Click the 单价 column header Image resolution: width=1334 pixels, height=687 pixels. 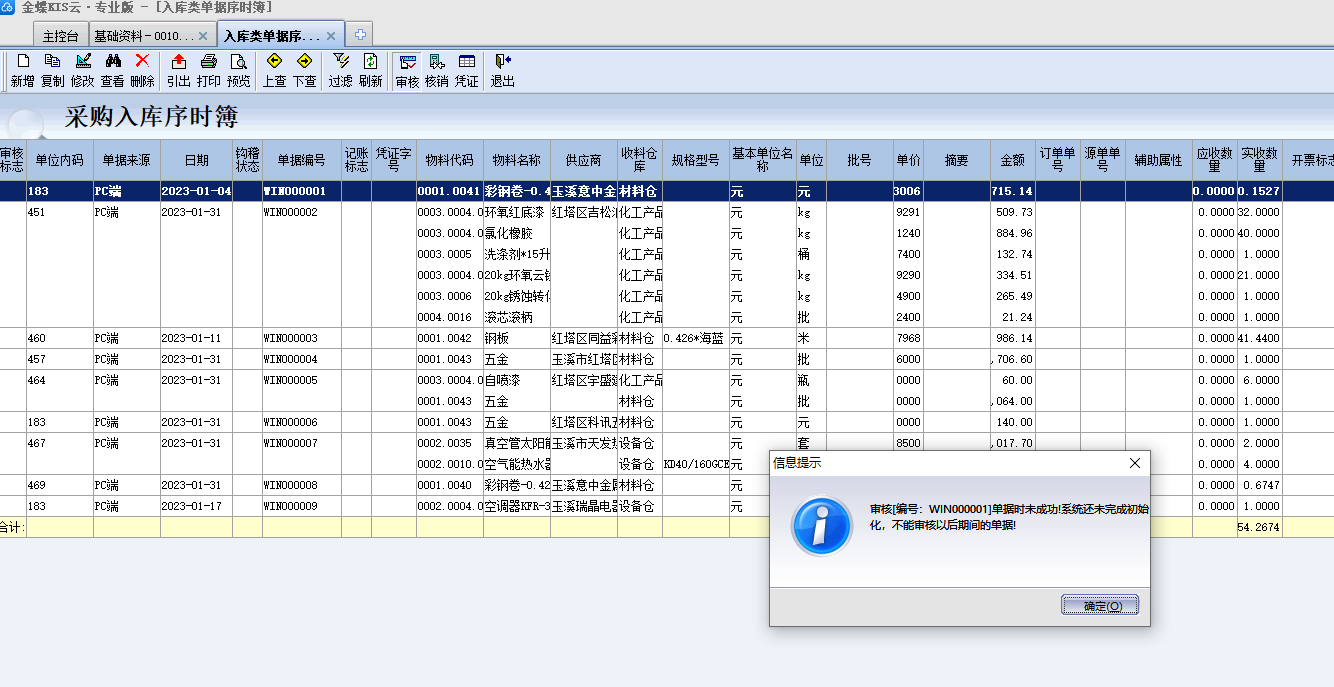pos(908,160)
